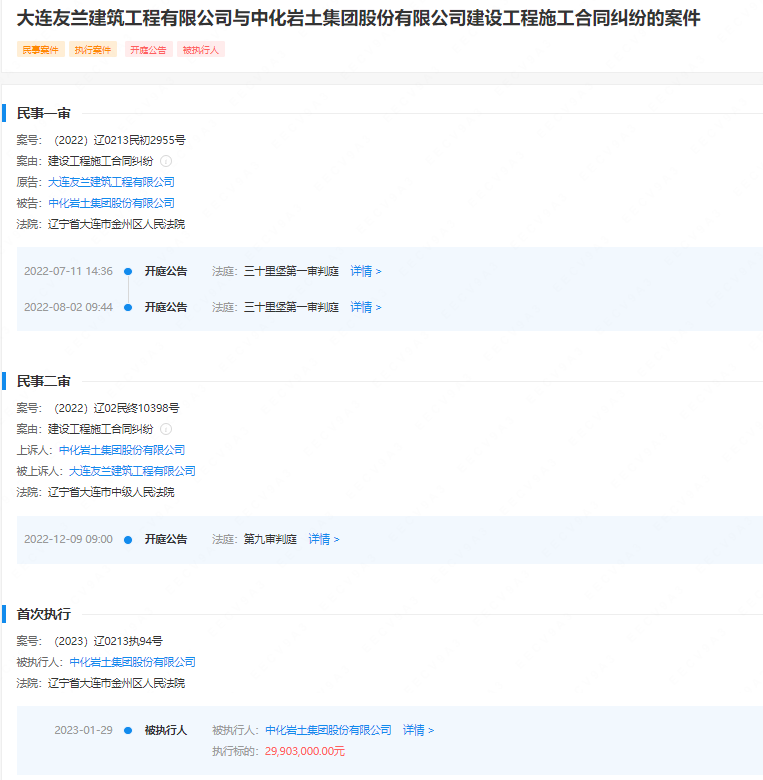Click courtroom text 第九审判庭
This screenshot has height=780, width=763.
point(270,539)
